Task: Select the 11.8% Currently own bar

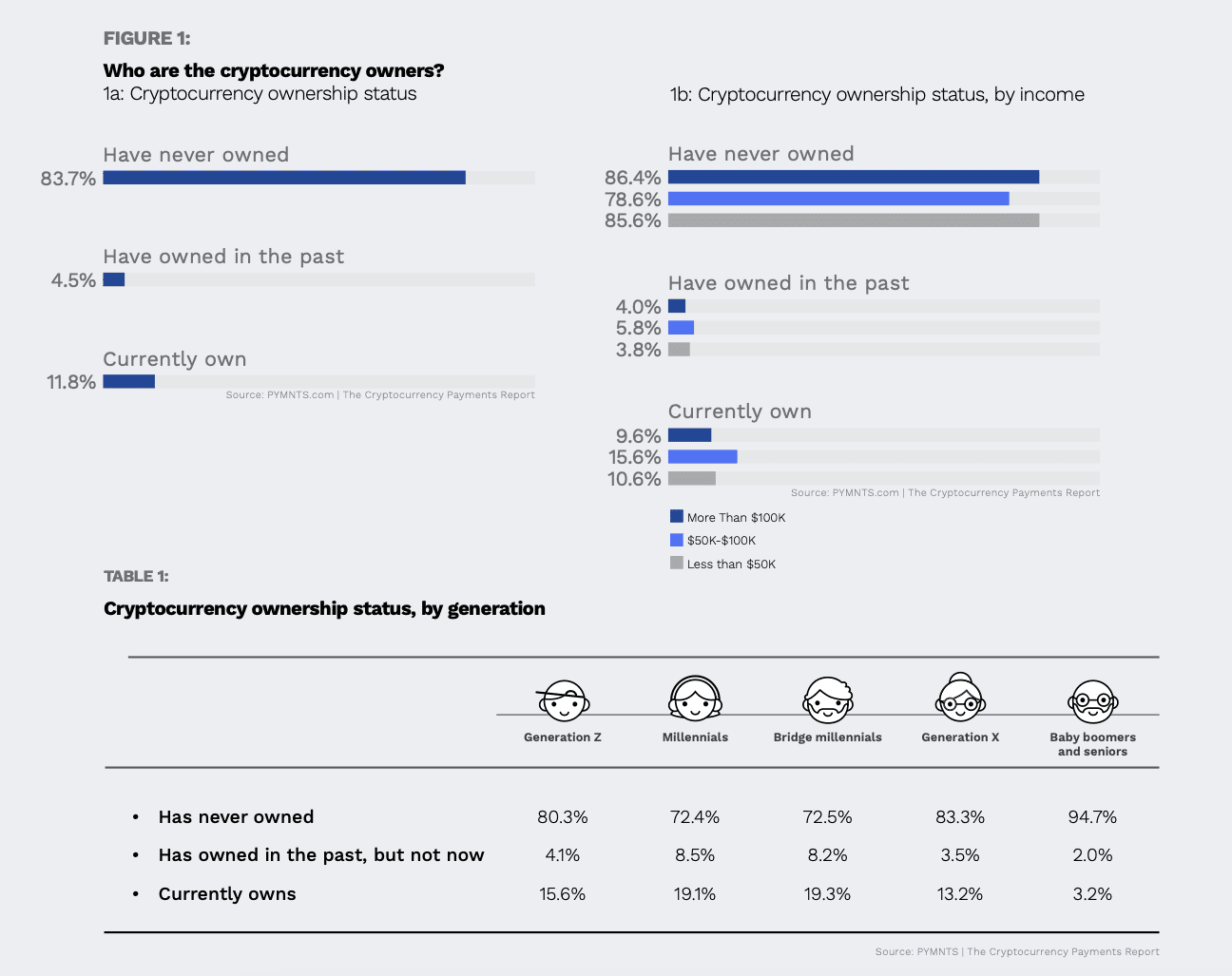Action: pos(129,382)
